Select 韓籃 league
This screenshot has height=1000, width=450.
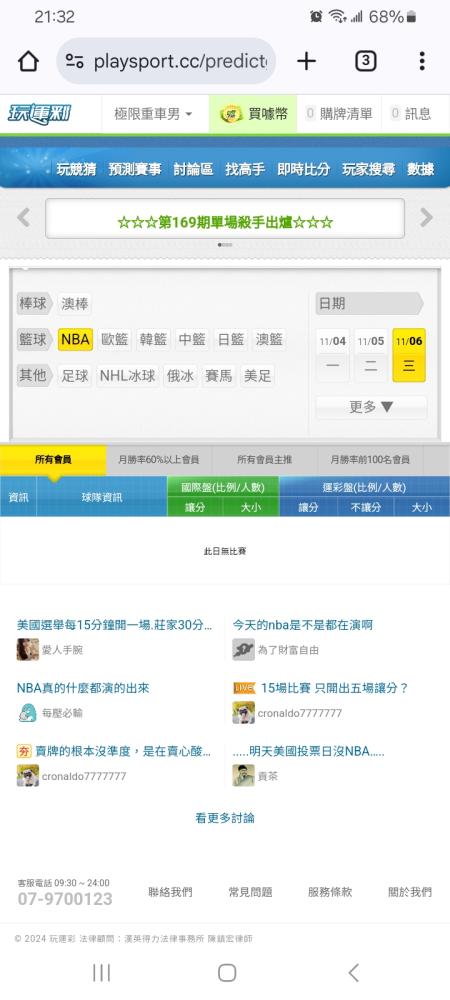pos(153,339)
